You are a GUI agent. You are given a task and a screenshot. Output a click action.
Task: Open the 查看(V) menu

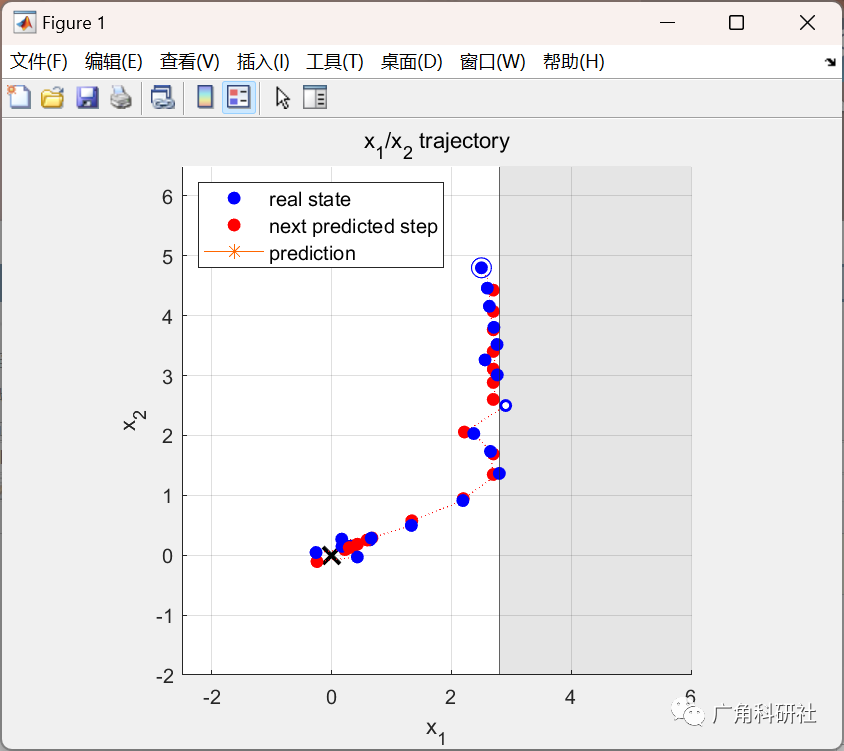pyautogui.click(x=189, y=61)
